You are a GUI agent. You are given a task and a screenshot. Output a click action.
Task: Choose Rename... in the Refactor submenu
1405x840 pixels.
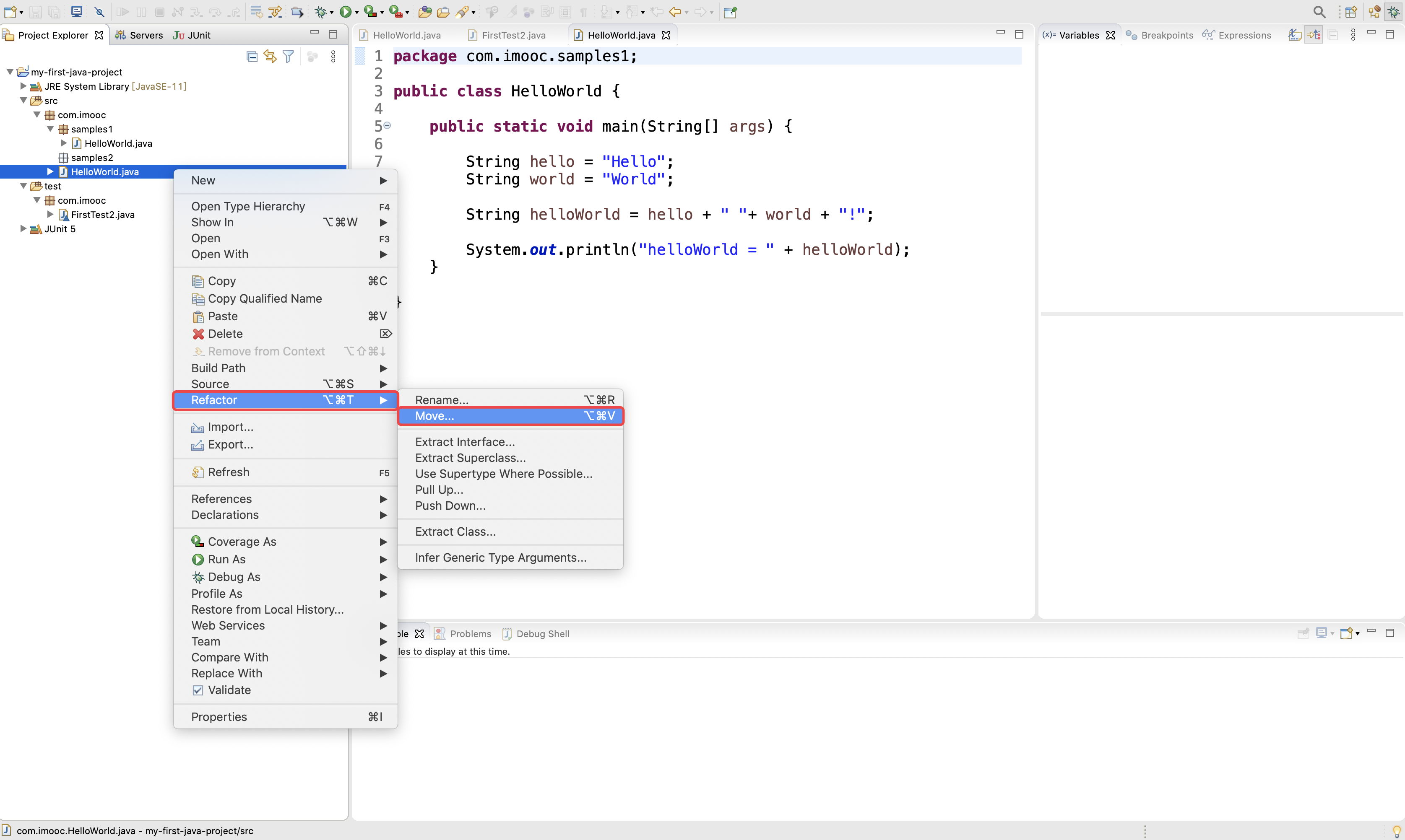pyautogui.click(x=511, y=399)
